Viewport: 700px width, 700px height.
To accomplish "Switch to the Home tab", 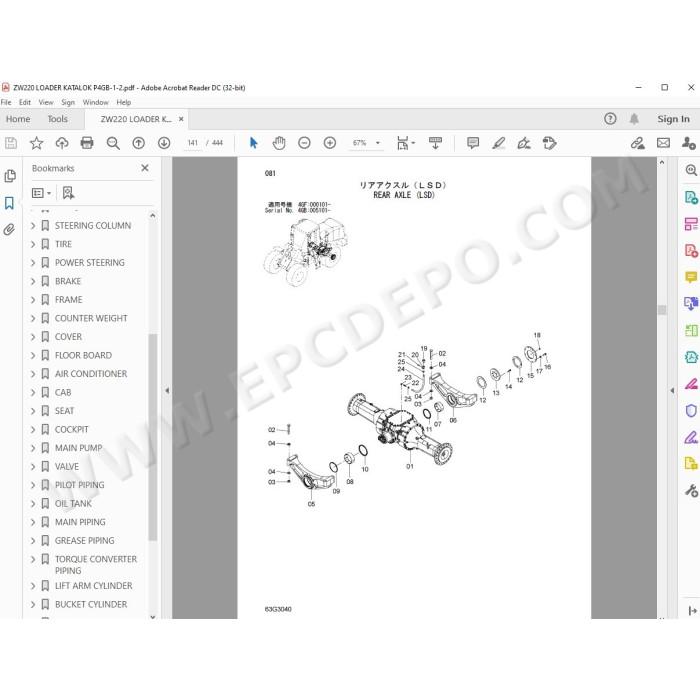I will pos(18,119).
